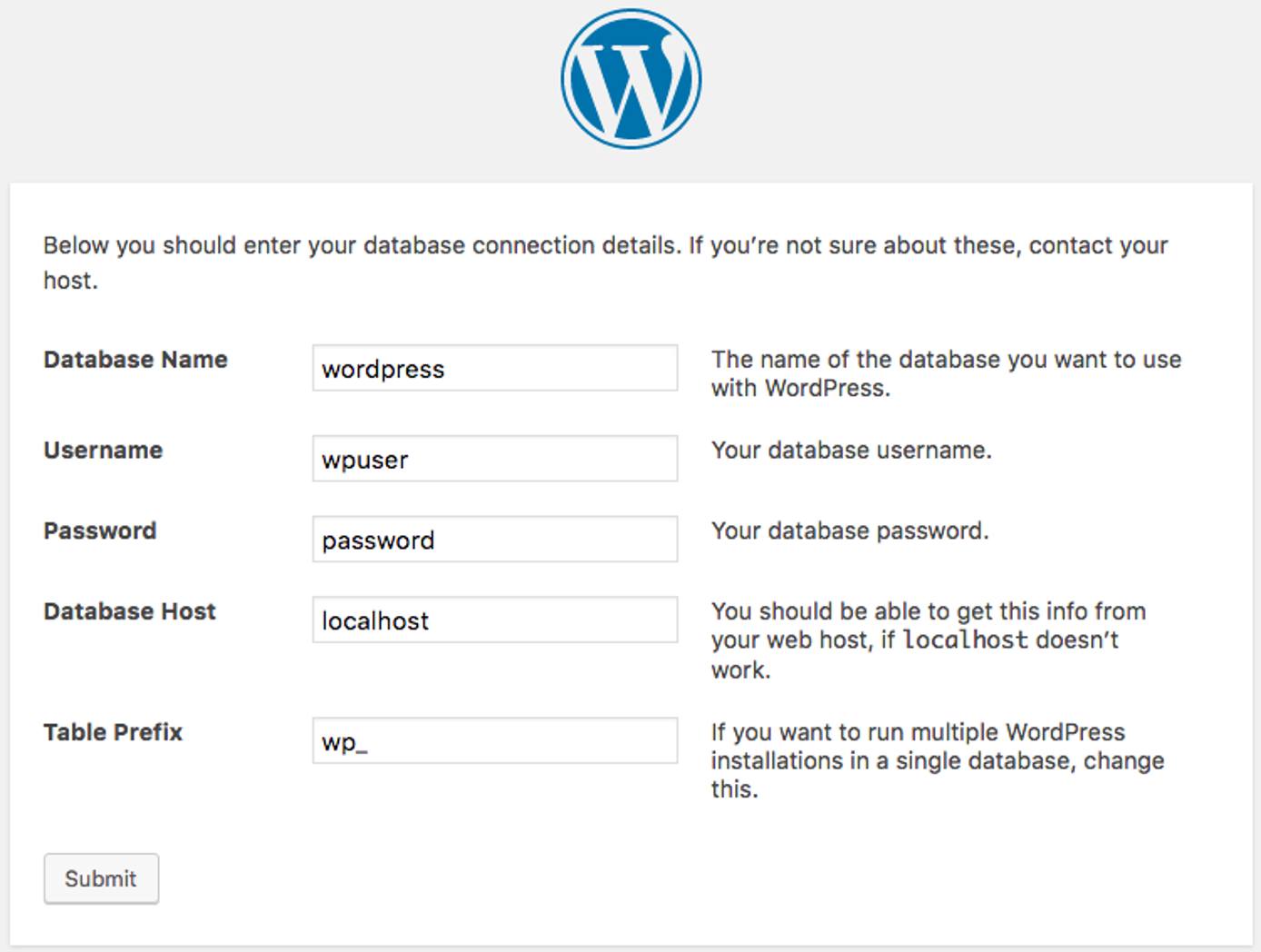Click the multiple WordPress installations help text
1261x952 pixels.
point(936,760)
